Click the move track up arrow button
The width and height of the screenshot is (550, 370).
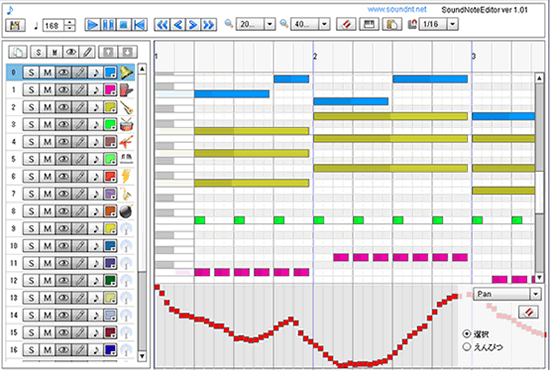click(108, 52)
